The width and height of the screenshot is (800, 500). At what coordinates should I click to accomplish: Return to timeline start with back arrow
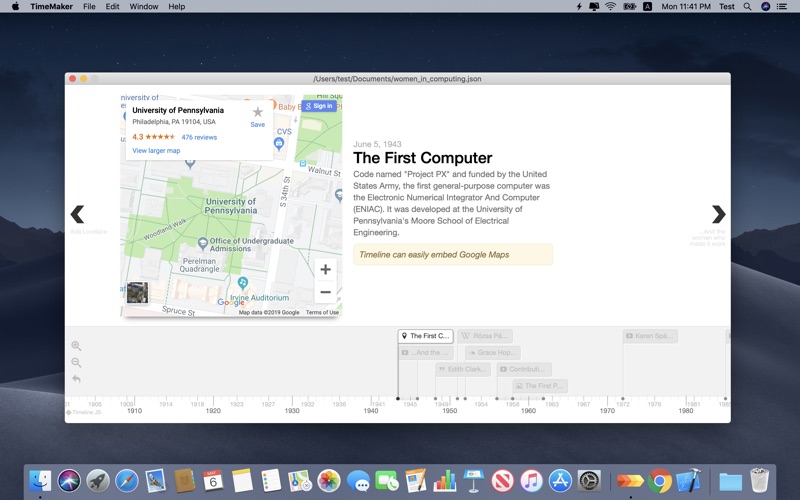(76, 379)
